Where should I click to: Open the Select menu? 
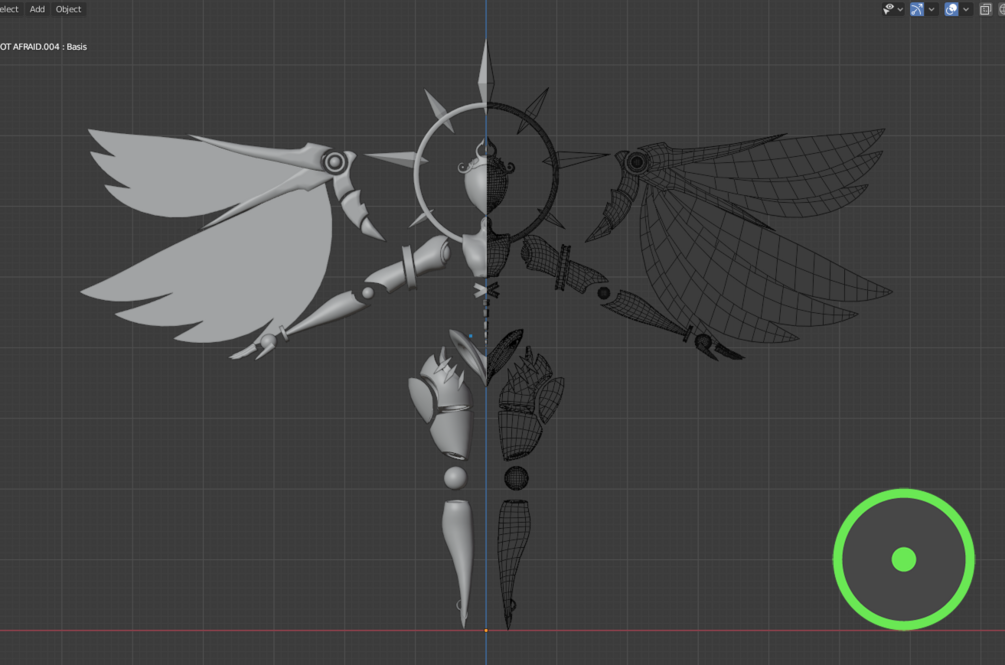(x=9, y=9)
